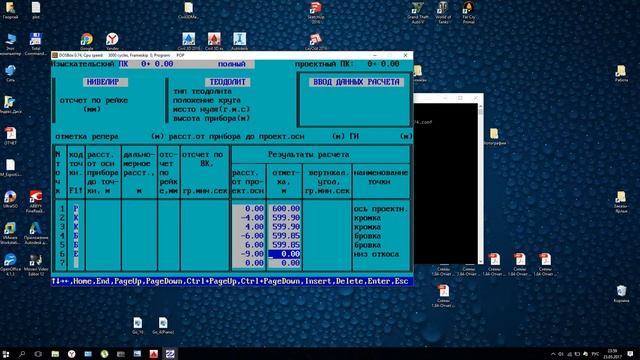Launch LayOut 2016 desktop shortcut
Screen dimensions: 640x360
point(315,41)
